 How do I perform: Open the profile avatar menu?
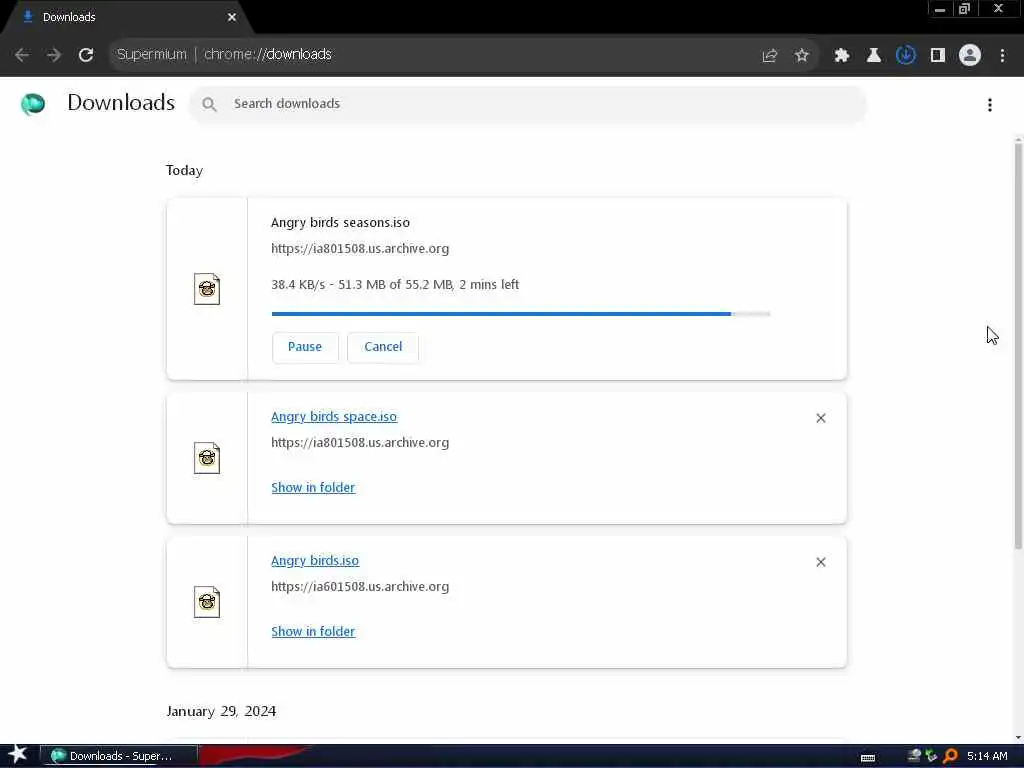coord(970,56)
